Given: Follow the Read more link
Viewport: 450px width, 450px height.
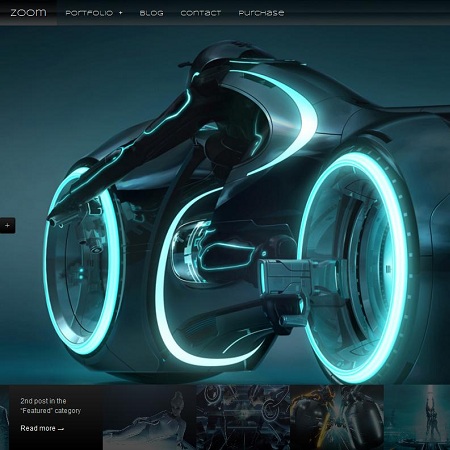Looking at the screenshot, I should 42,428.
